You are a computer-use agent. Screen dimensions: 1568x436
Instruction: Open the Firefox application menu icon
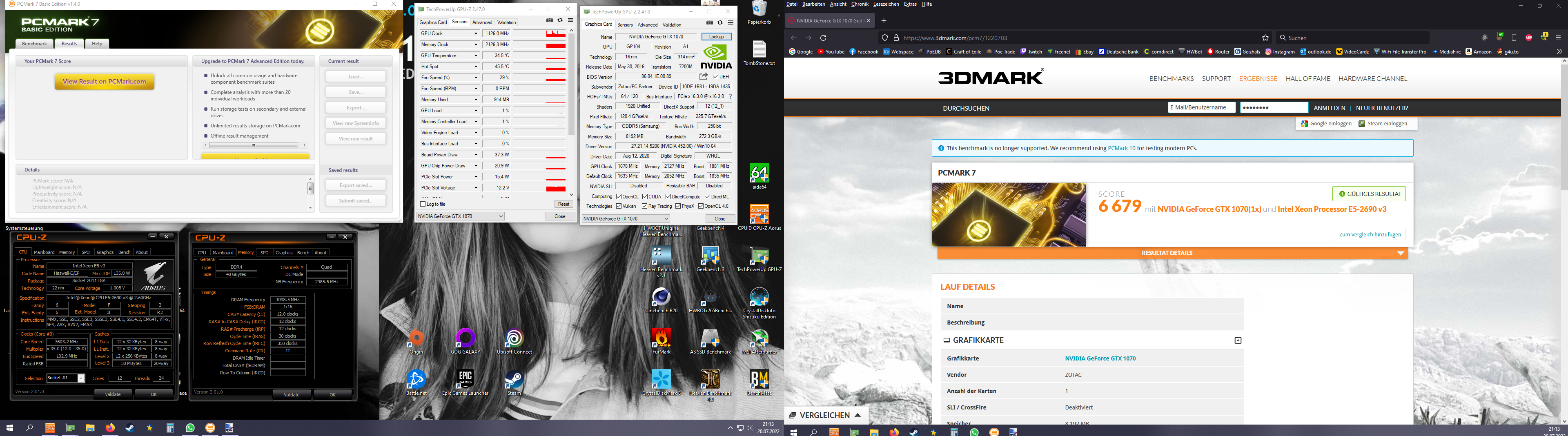[1558, 38]
